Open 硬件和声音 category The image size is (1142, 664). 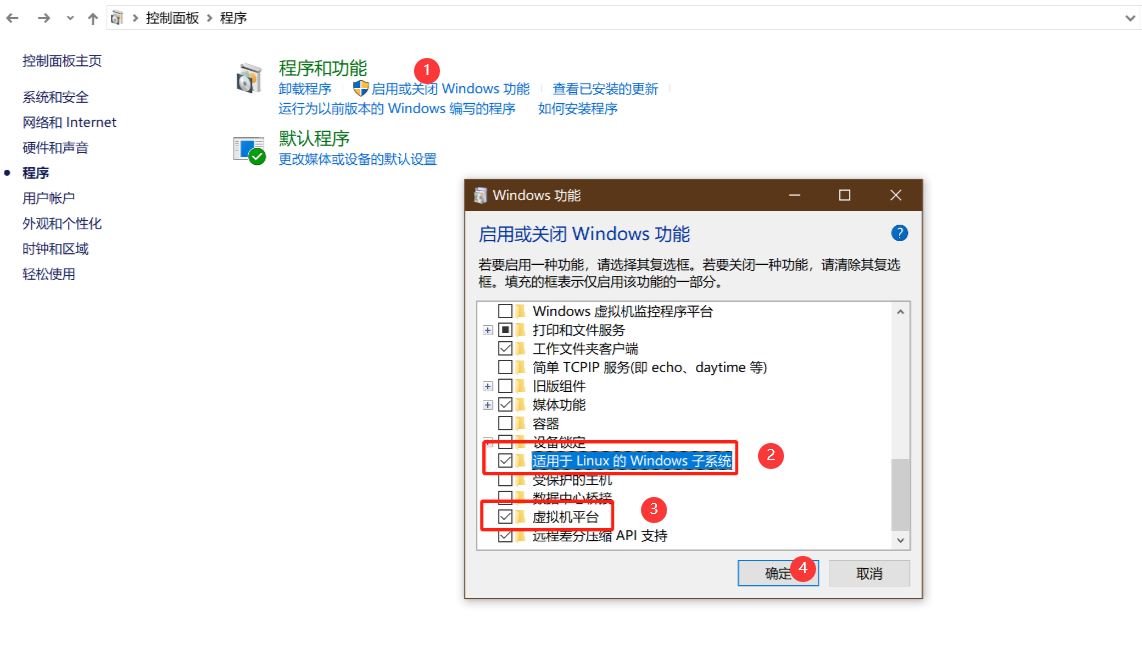(55, 148)
